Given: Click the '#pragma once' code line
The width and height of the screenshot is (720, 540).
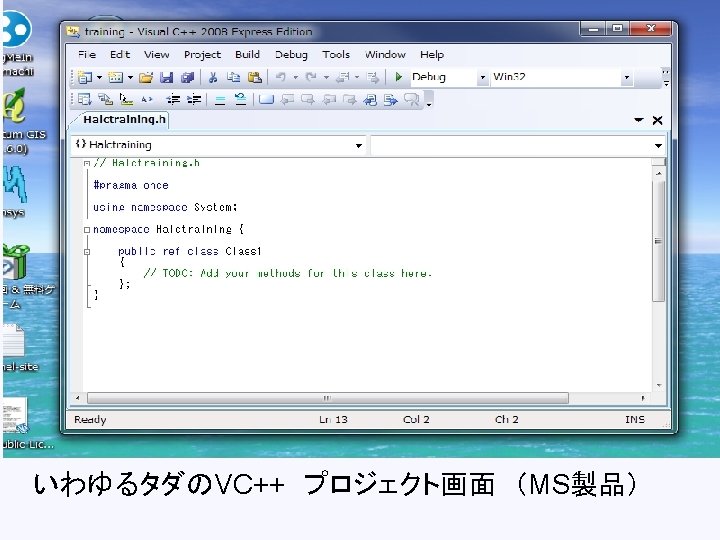Looking at the screenshot, I should [131, 186].
